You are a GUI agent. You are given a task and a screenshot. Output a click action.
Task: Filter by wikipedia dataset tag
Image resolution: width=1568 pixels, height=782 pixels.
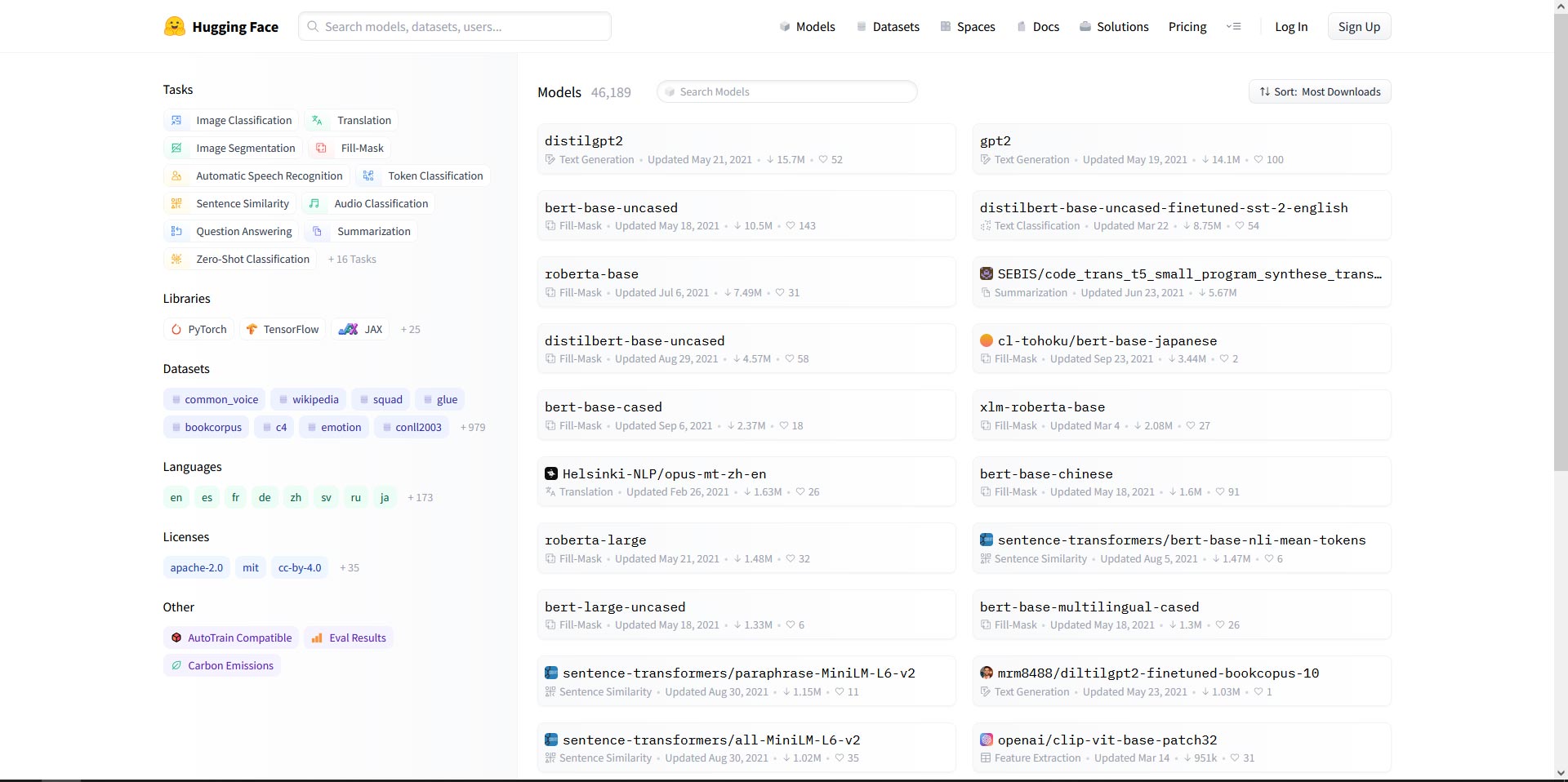pos(309,399)
